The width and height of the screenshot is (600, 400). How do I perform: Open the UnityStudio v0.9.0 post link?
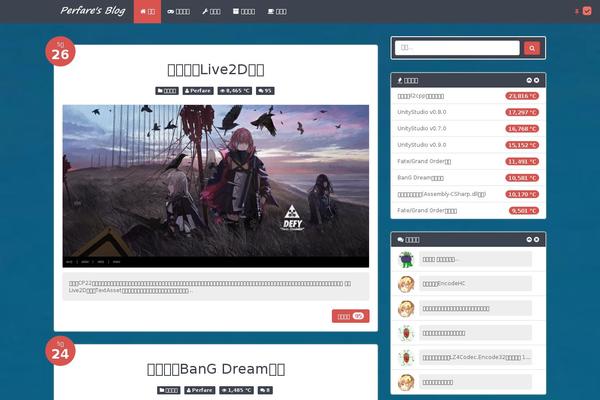point(422,145)
